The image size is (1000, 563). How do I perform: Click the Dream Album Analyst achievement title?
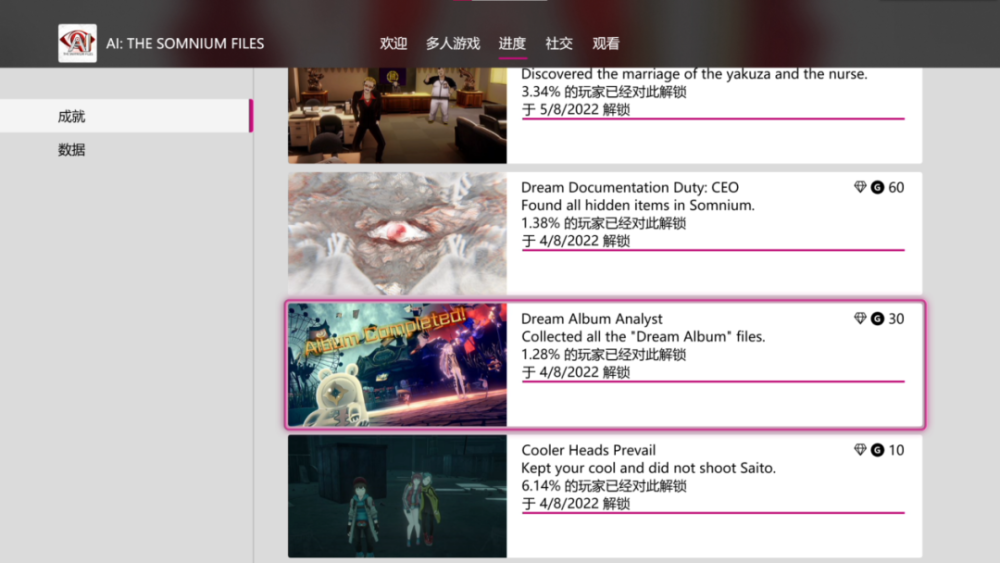coord(592,319)
